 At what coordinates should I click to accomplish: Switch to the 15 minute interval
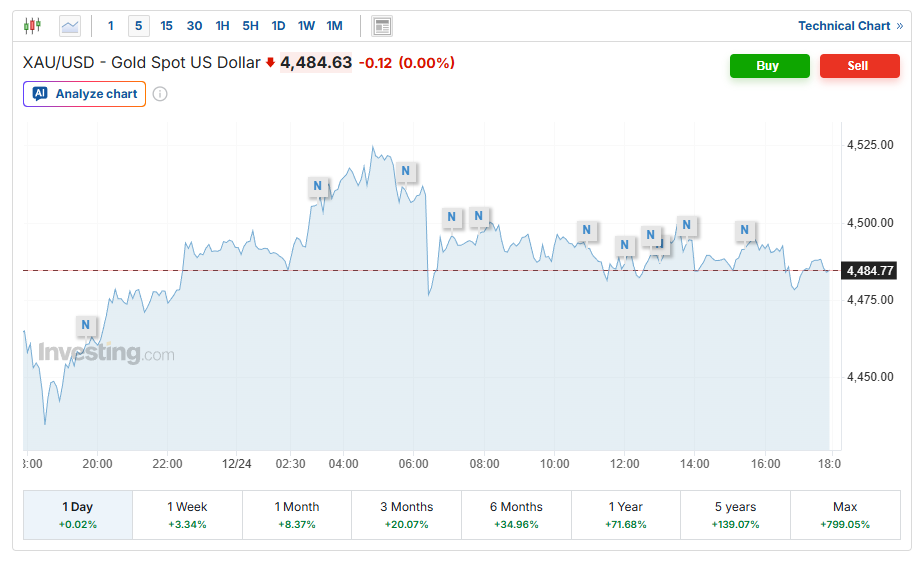tap(166, 26)
